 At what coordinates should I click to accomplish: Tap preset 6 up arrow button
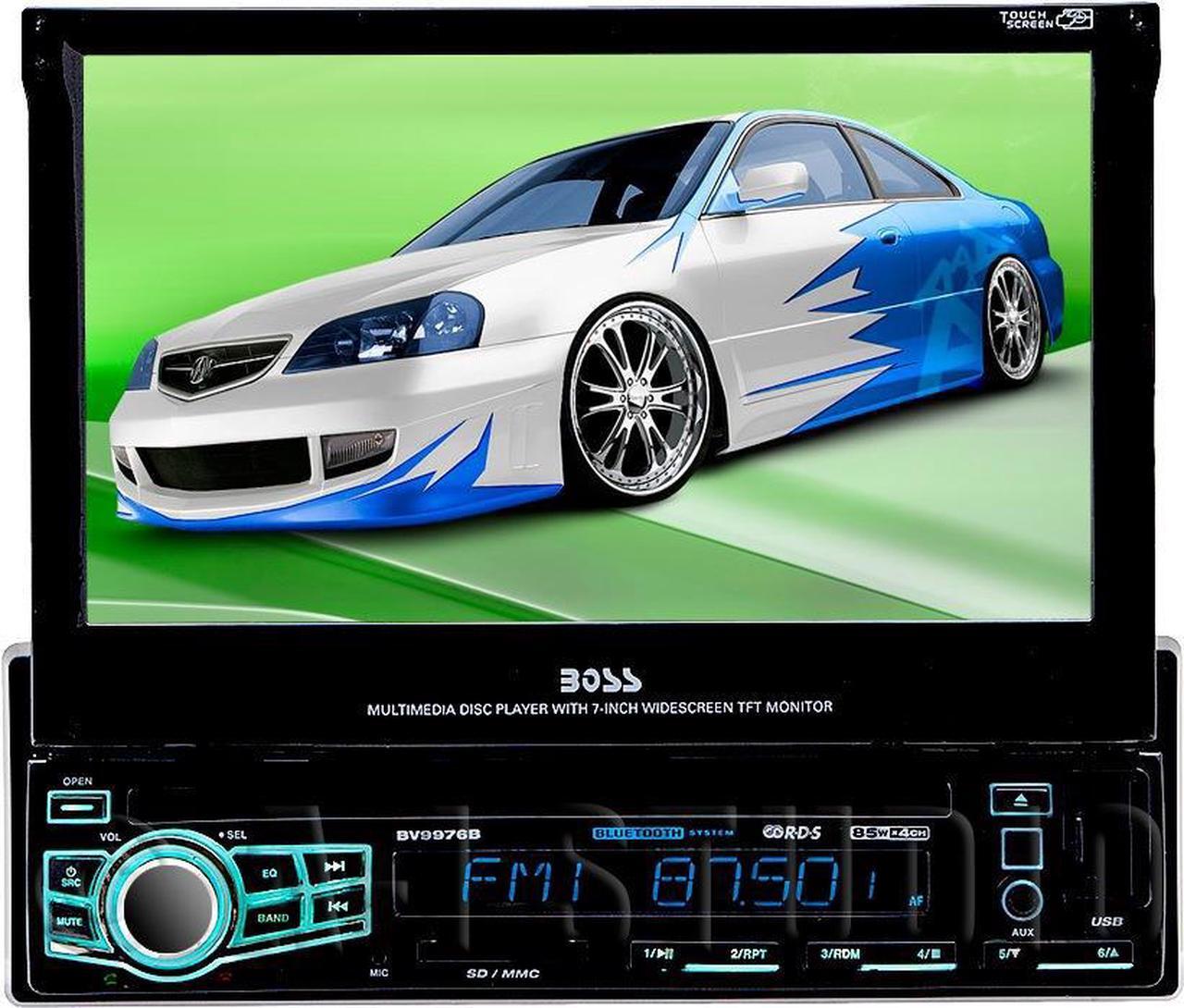pos(1107,953)
